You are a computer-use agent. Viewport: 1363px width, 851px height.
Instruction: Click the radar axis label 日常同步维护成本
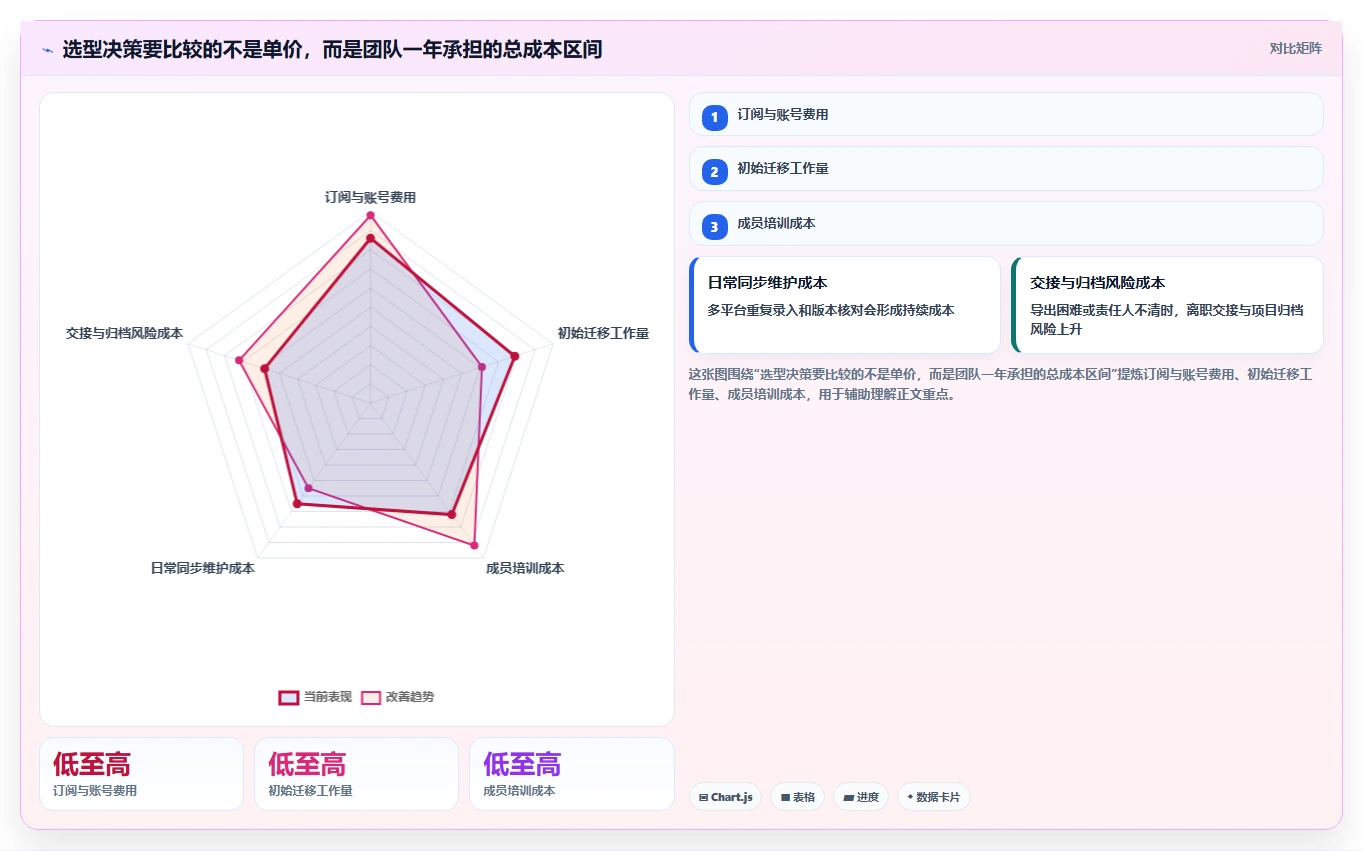203,568
